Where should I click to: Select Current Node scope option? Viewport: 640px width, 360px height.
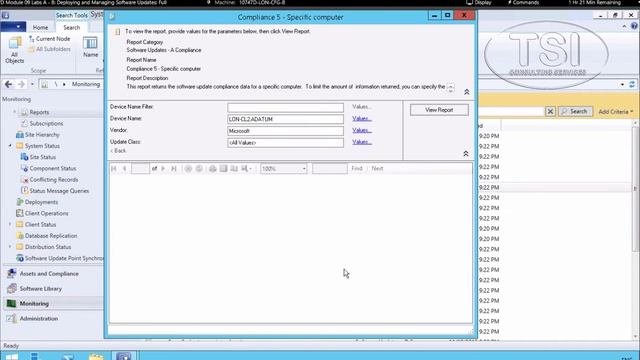(49, 39)
